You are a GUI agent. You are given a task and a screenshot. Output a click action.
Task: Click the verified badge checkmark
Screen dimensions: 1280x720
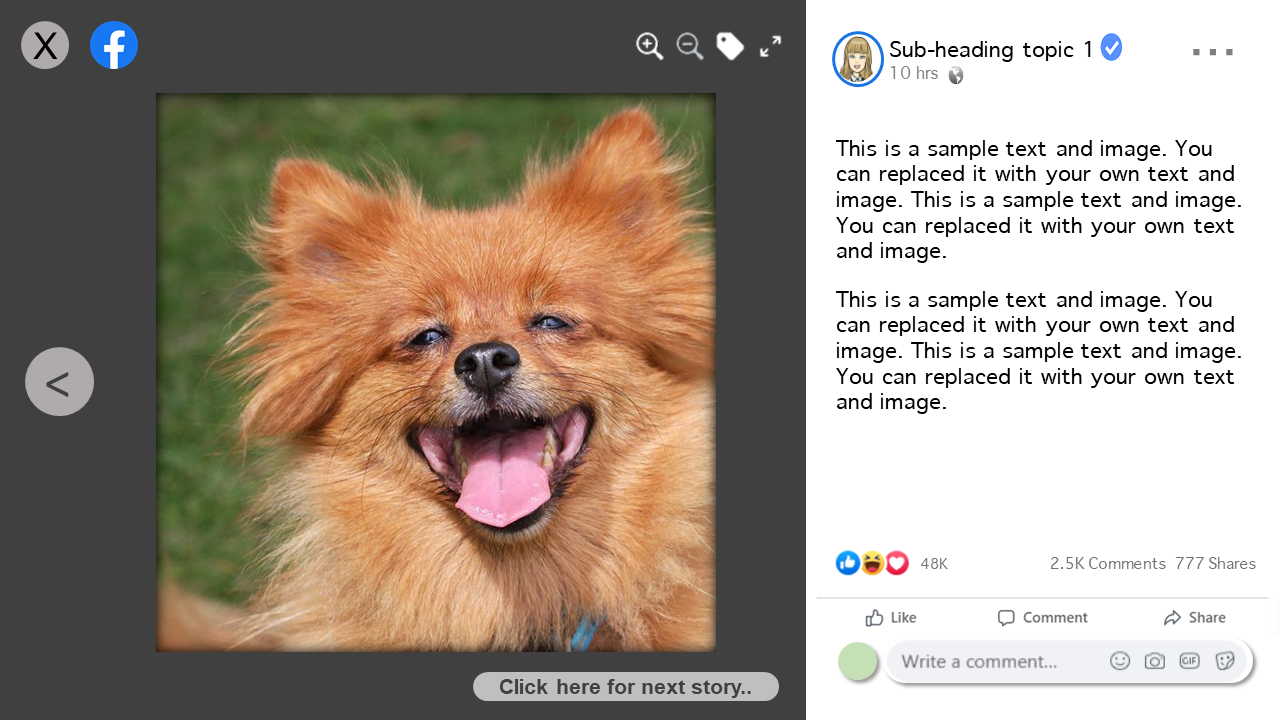coord(1111,47)
